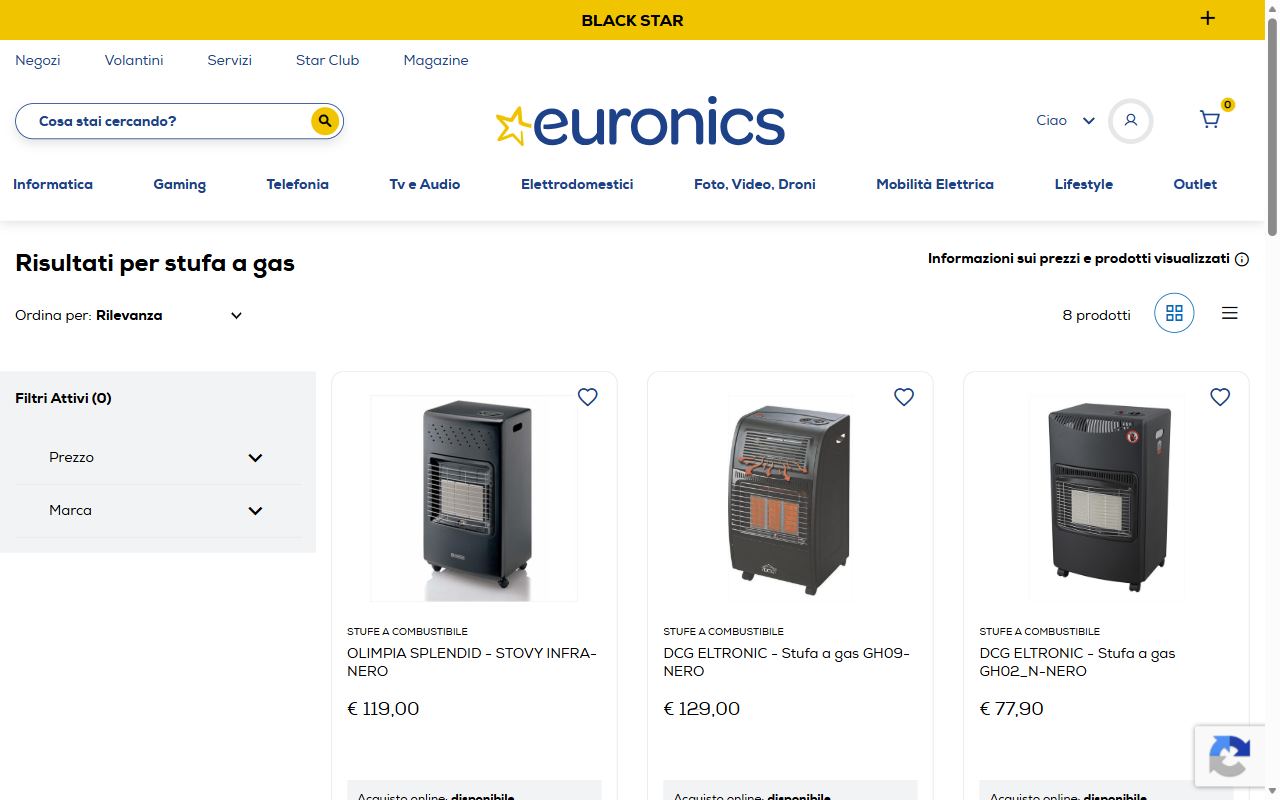Open the shopping cart
The width and height of the screenshot is (1280, 800).
[1211, 120]
